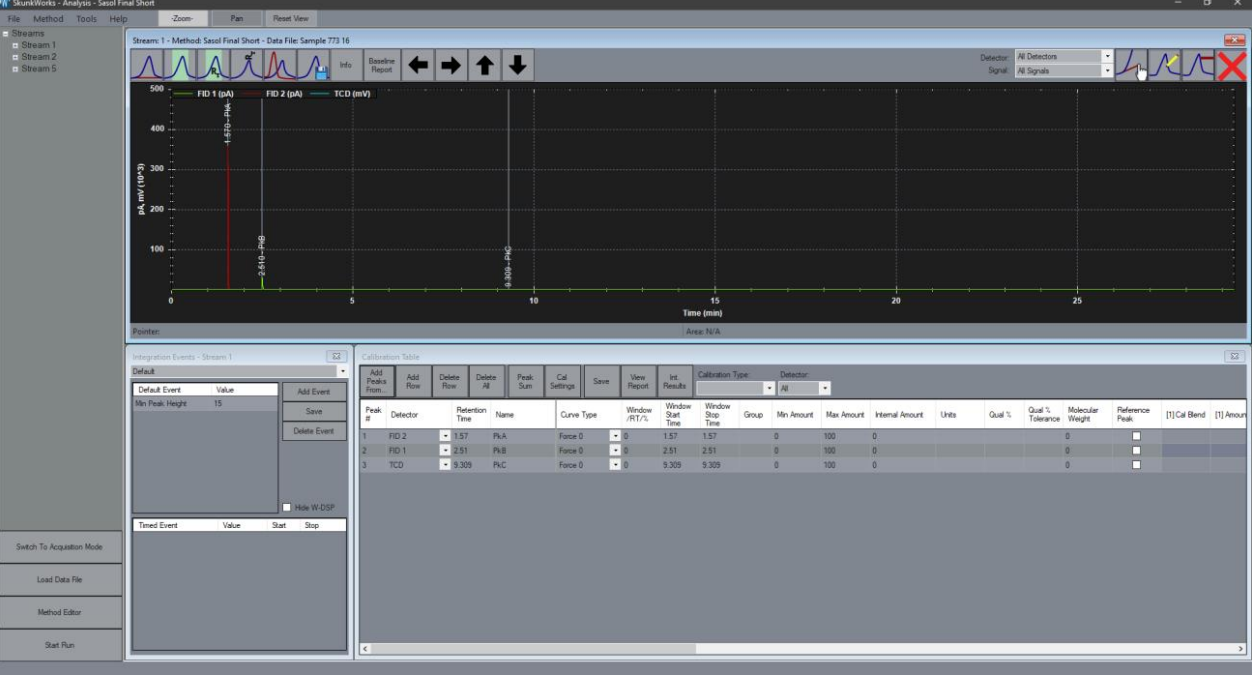Screen dimensions: 1252x675
Task: Open the Info button in chart toolbar
Action: click(346, 65)
